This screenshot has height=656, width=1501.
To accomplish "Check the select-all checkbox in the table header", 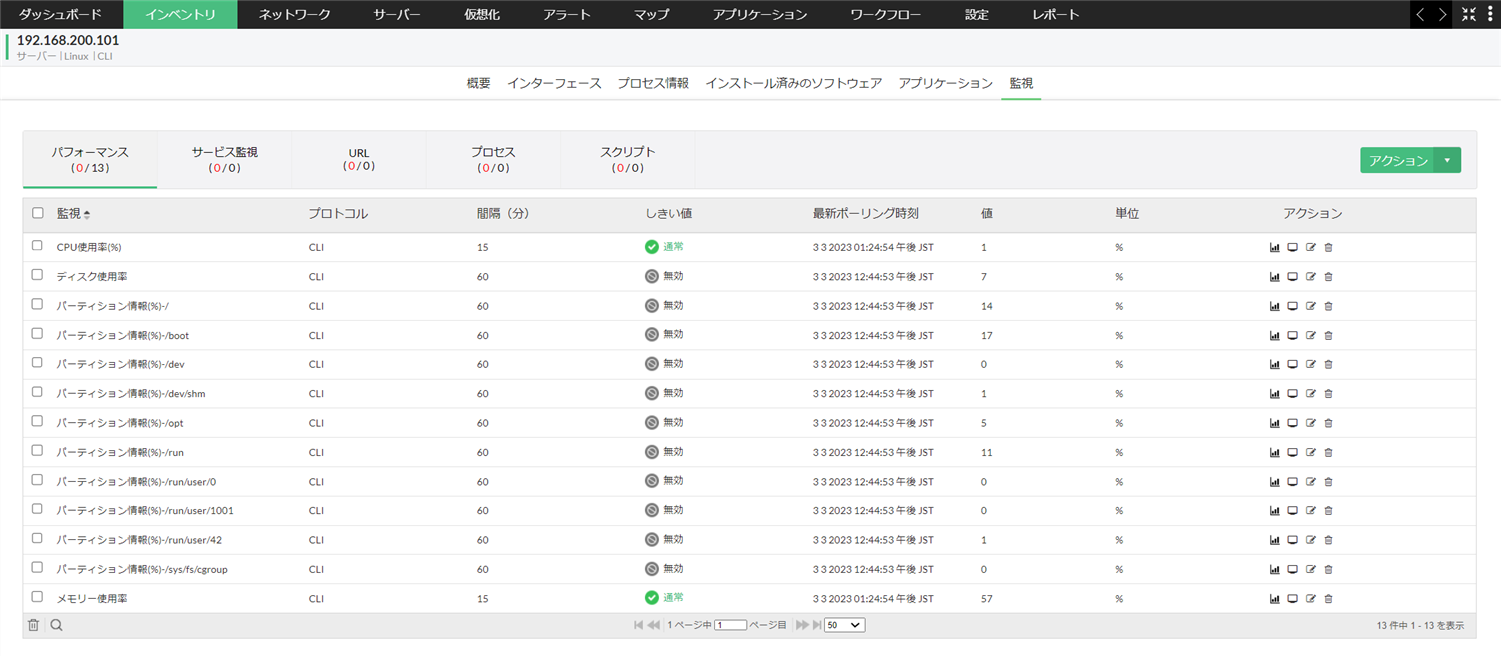I will (x=37, y=213).
